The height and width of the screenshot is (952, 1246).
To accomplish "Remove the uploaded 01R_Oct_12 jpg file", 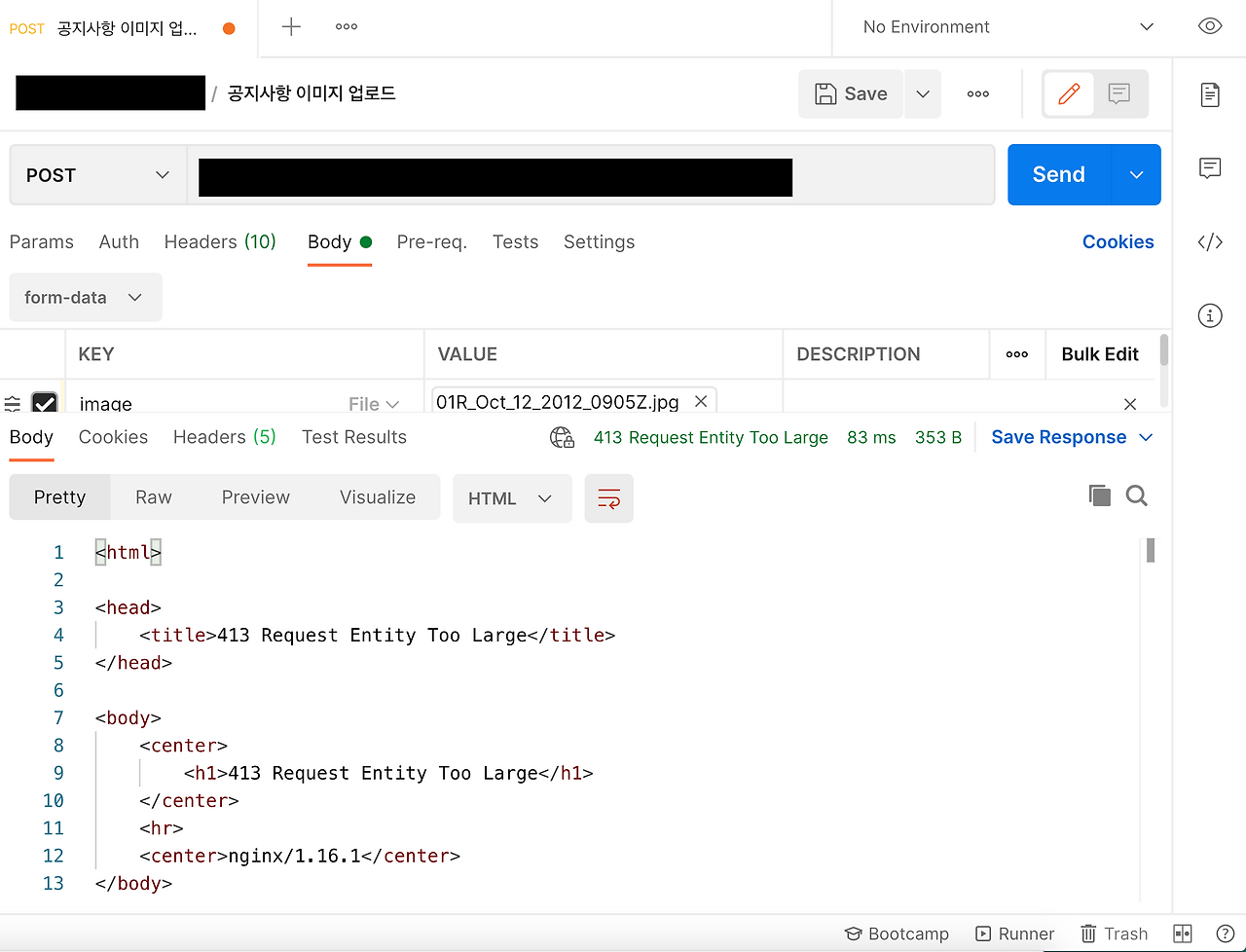I will pos(701,400).
